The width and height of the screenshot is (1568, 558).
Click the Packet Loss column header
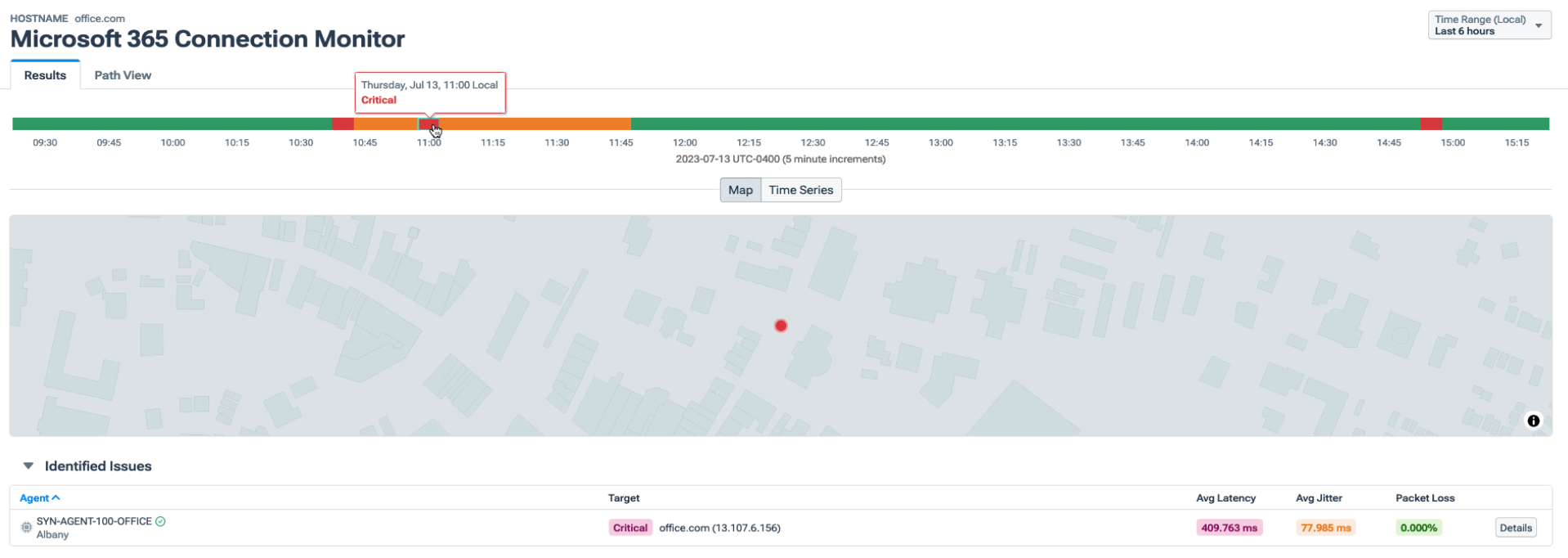[x=1425, y=497]
